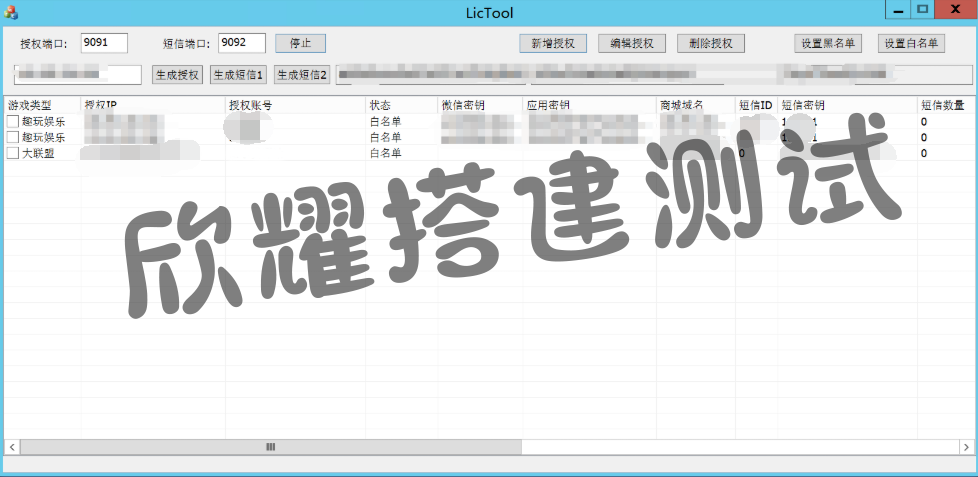Click the 新增授权 button

coord(552,44)
